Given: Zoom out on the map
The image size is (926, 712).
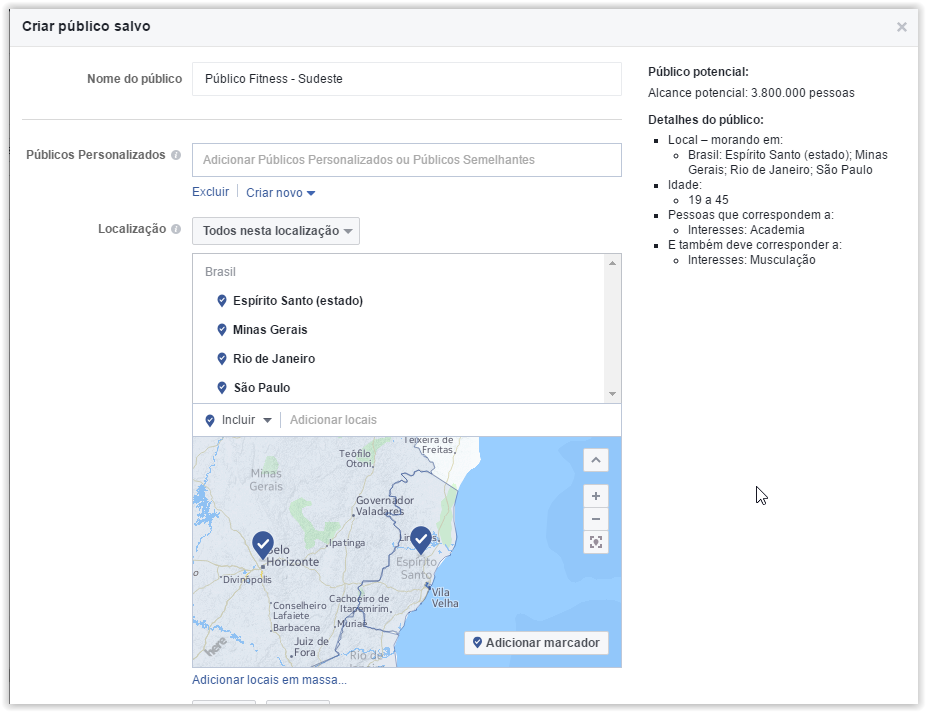Looking at the screenshot, I should 596,519.
